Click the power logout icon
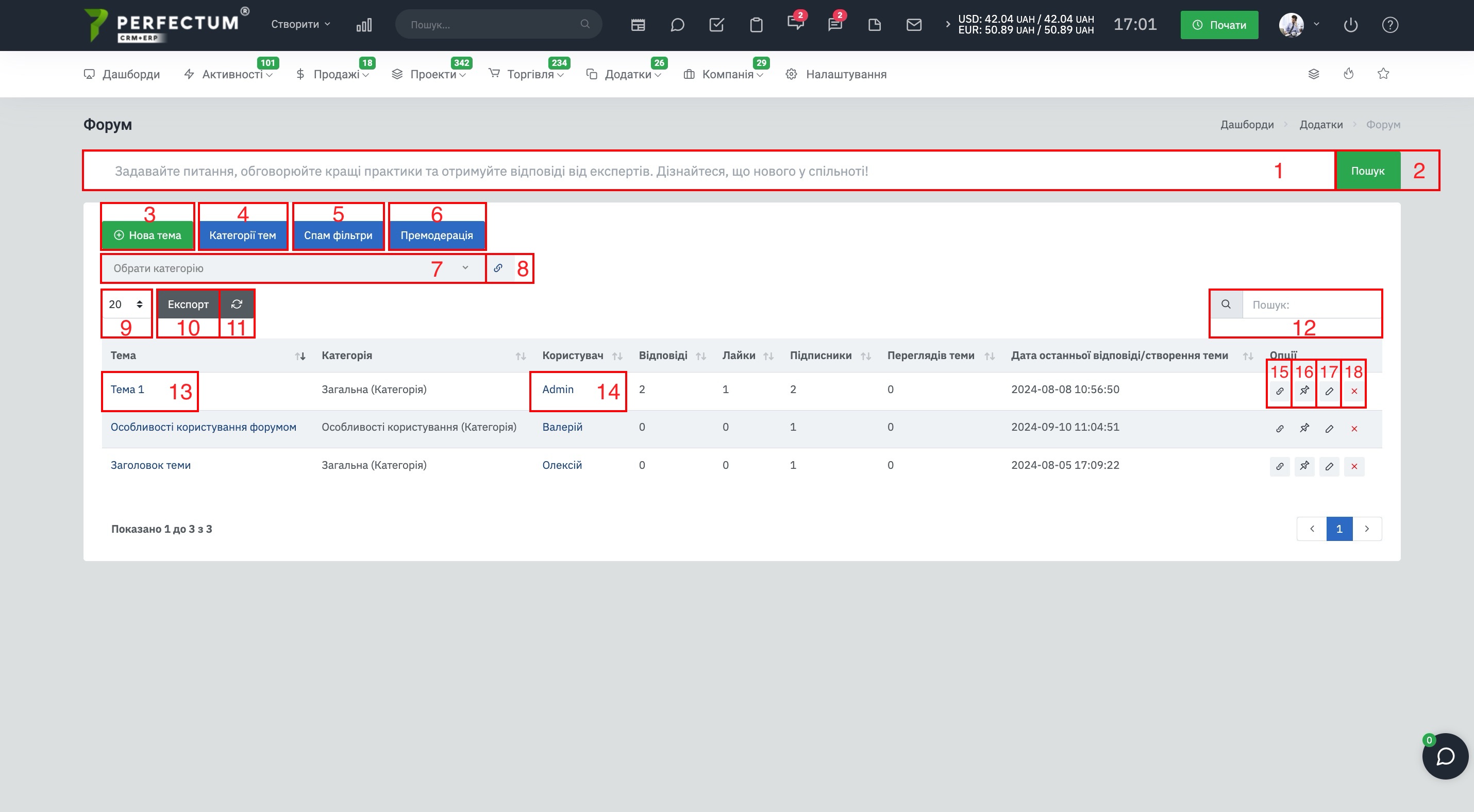The width and height of the screenshot is (1474, 812). (x=1350, y=25)
